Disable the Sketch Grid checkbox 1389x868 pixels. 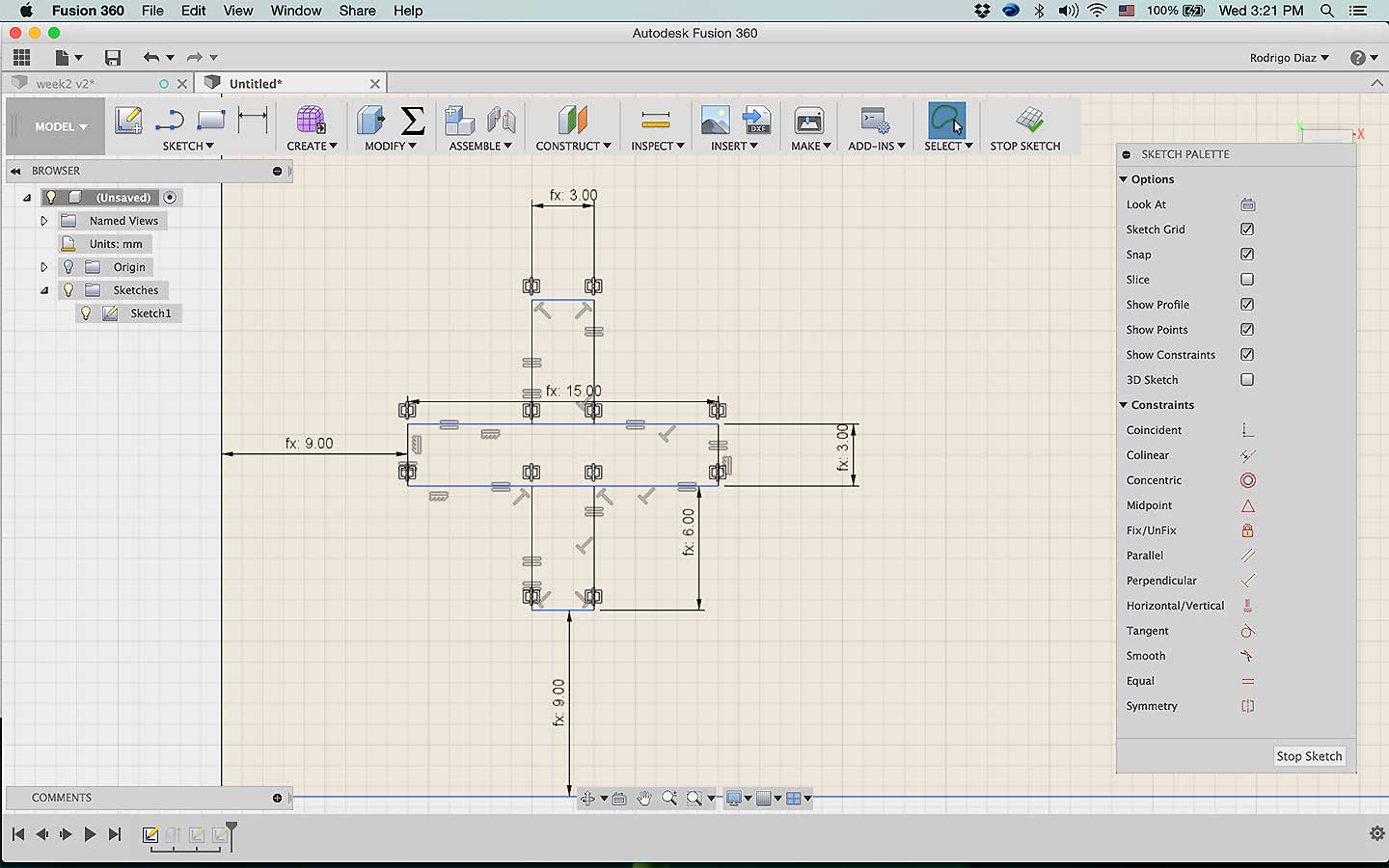click(x=1247, y=230)
